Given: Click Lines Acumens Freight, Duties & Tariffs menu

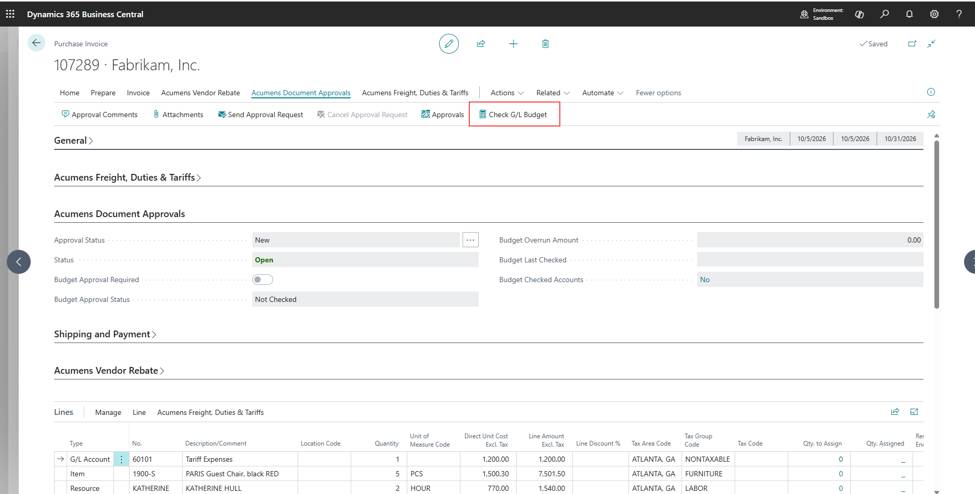Looking at the screenshot, I should tap(210, 412).
